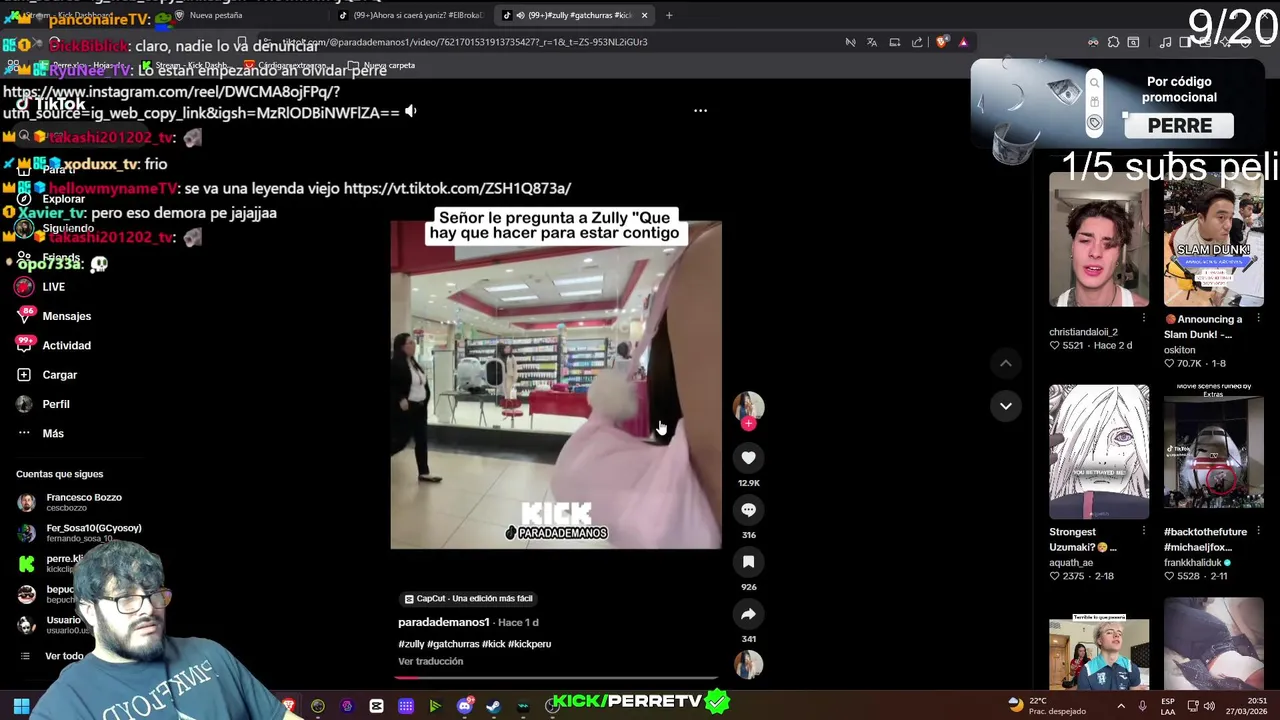Open the SLAM DUNK recommended video thumbnail
This screenshot has width=1280, height=720.
(1213, 240)
